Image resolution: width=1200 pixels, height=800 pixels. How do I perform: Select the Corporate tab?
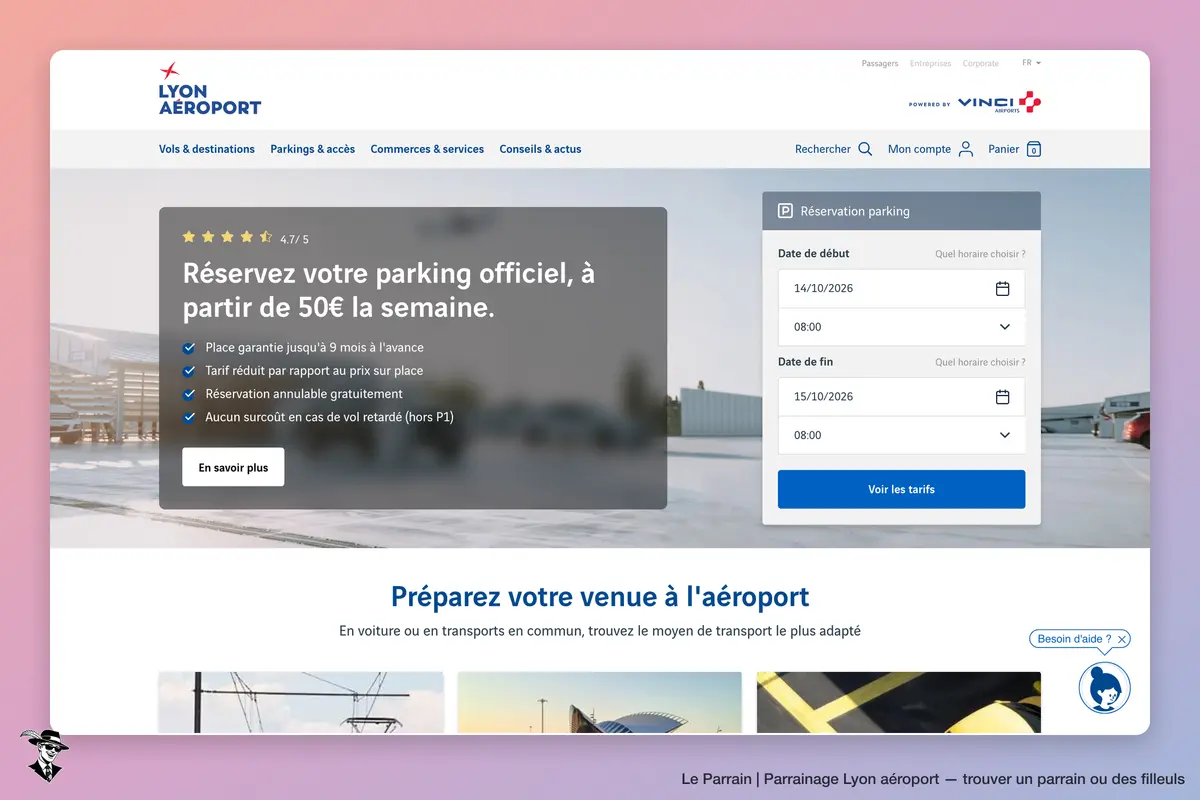click(981, 64)
